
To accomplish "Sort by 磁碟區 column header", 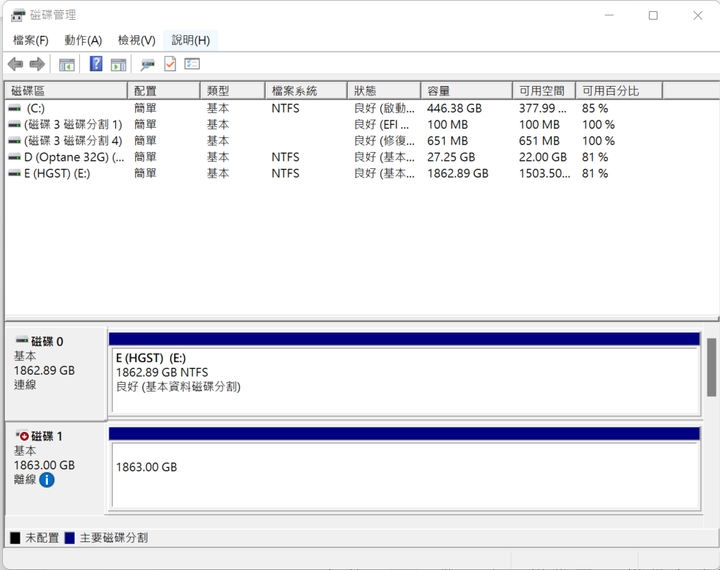I will (x=66, y=91).
